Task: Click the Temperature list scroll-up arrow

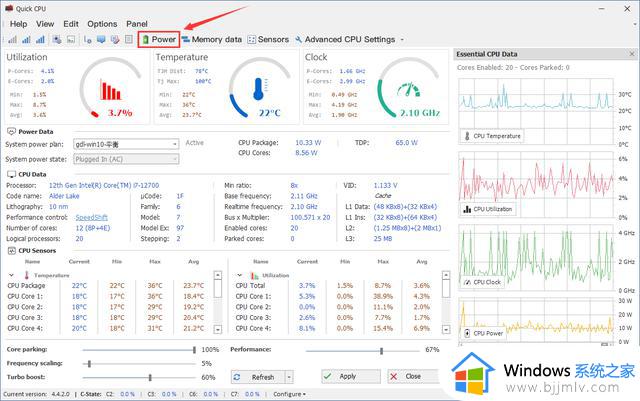Action: 218,275
